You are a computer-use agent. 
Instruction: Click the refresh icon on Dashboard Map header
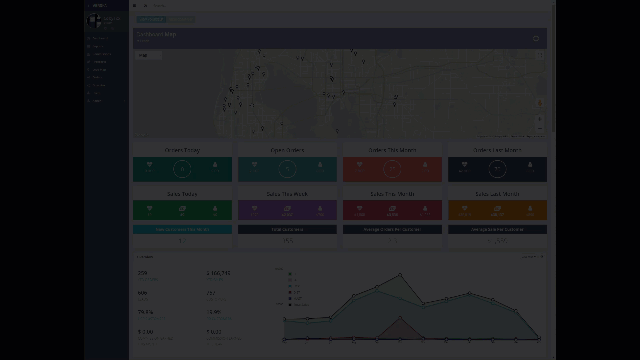point(536,38)
